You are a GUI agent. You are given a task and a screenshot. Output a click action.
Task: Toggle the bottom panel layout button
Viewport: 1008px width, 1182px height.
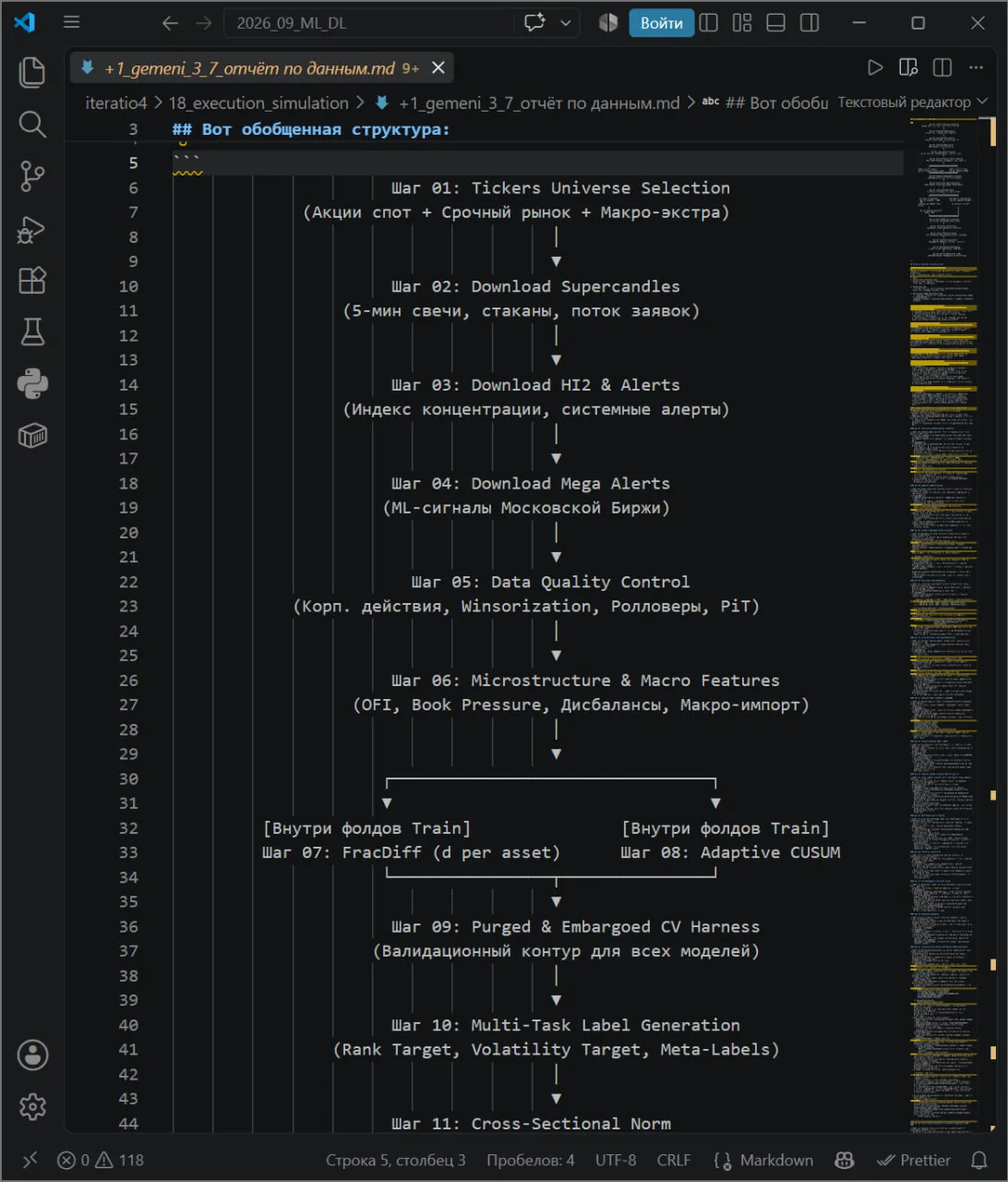[x=776, y=23]
